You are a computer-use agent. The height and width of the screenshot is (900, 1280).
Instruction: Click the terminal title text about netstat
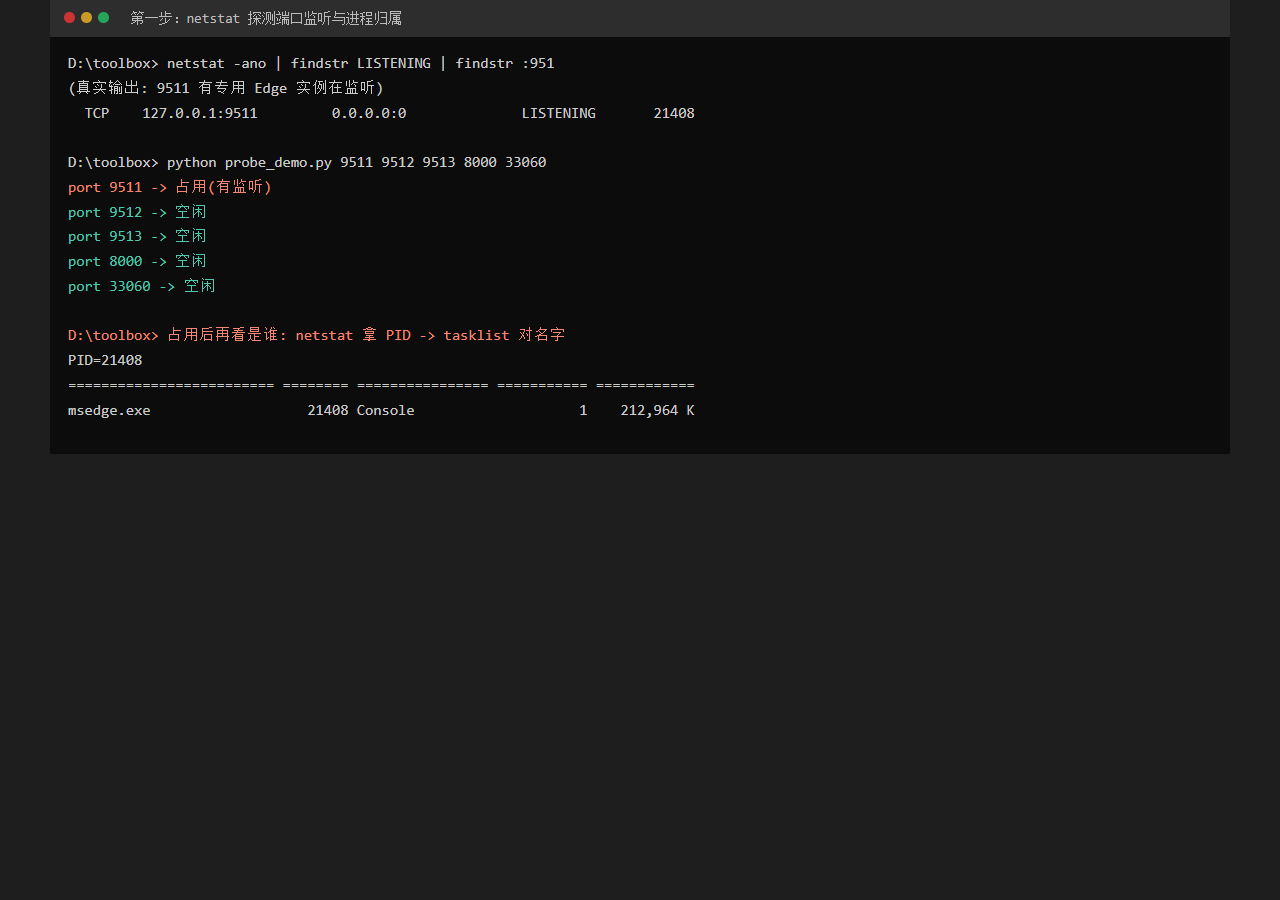click(266, 18)
